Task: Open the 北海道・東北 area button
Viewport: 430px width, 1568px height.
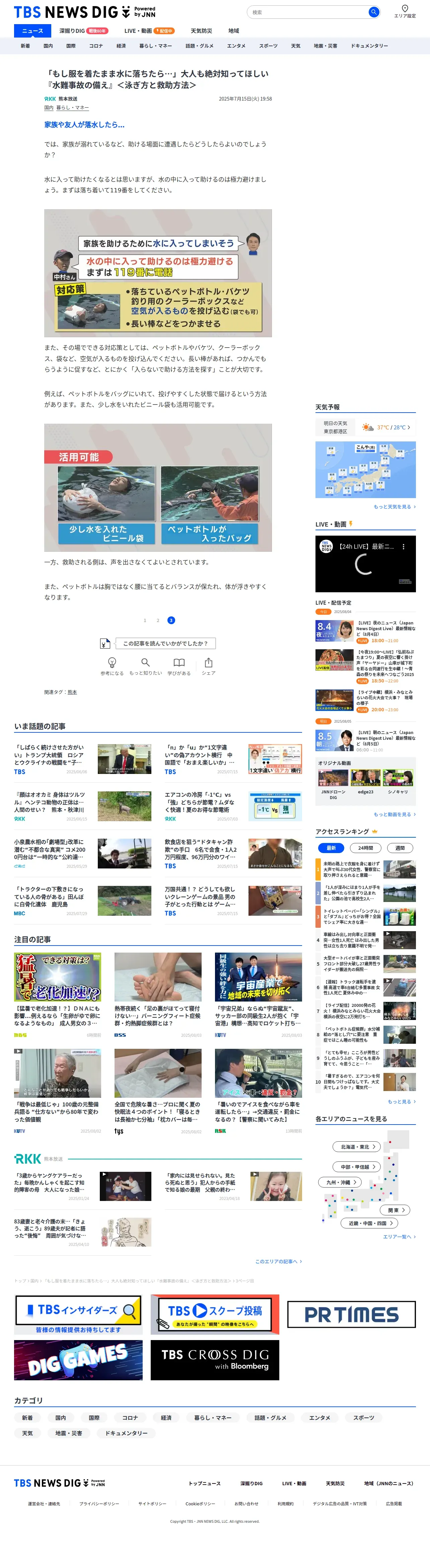Action: point(357,1147)
